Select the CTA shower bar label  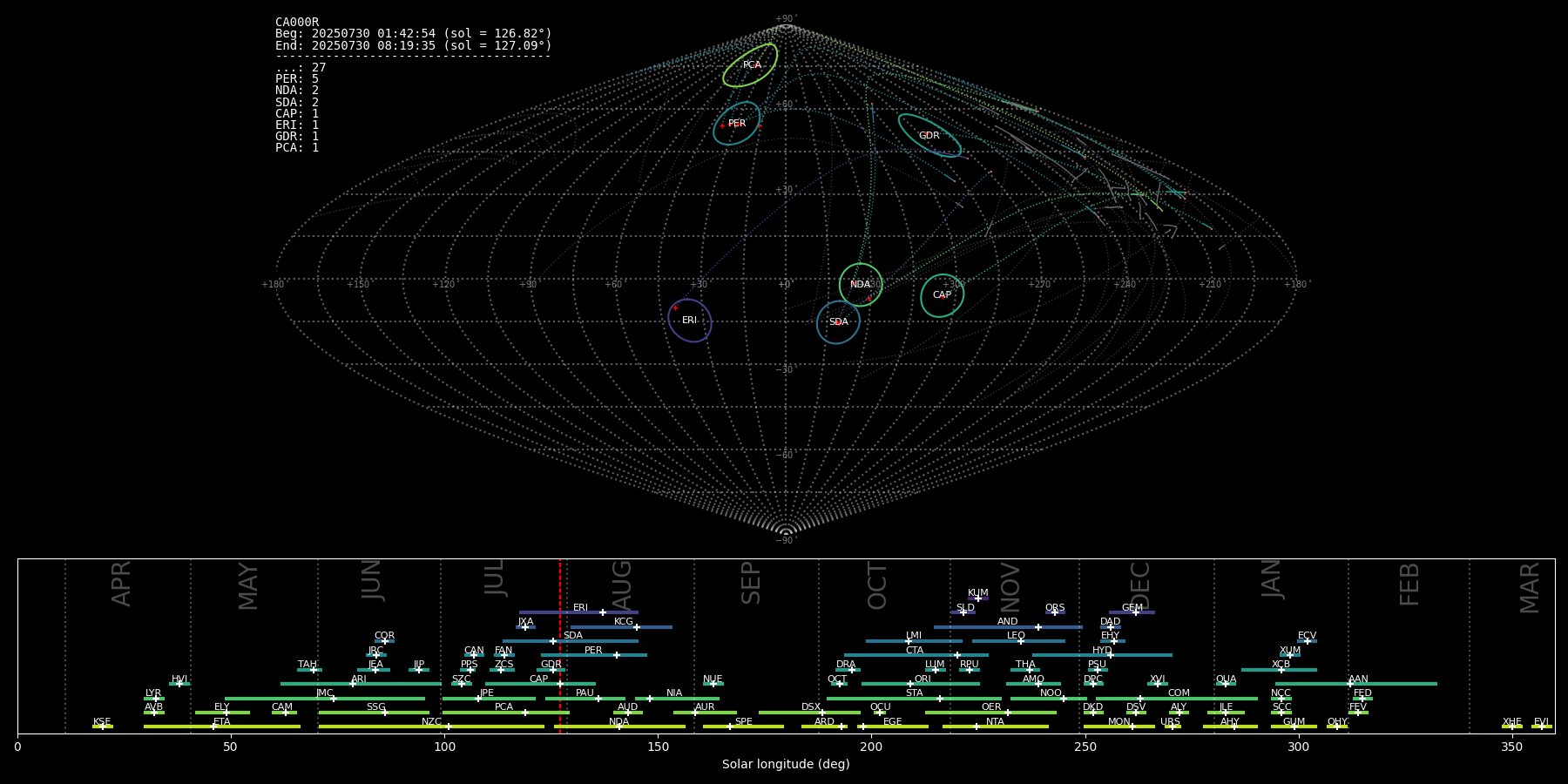coord(915,651)
